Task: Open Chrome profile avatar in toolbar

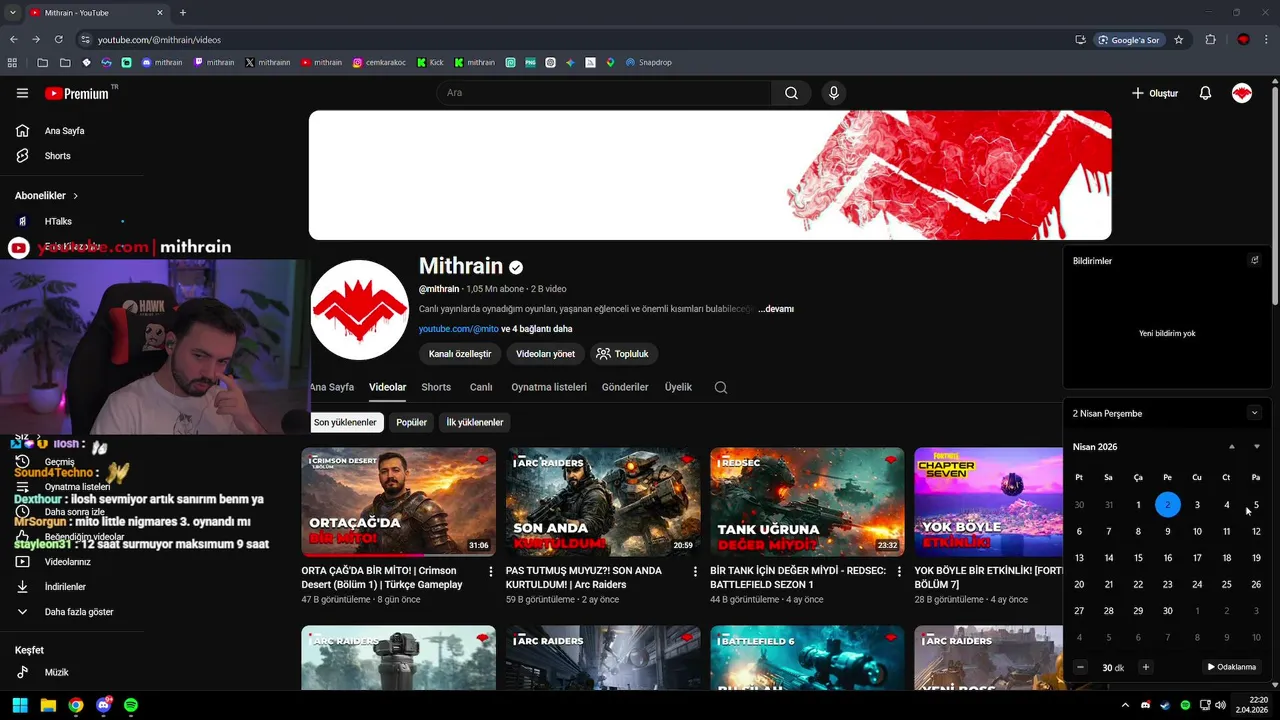Action: [1243, 40]
